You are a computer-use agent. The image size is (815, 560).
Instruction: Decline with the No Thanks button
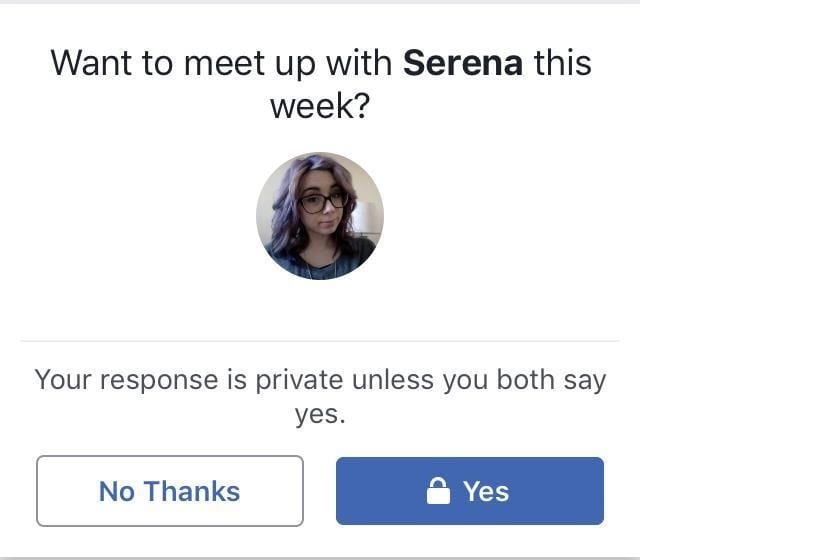pos(170,491)
